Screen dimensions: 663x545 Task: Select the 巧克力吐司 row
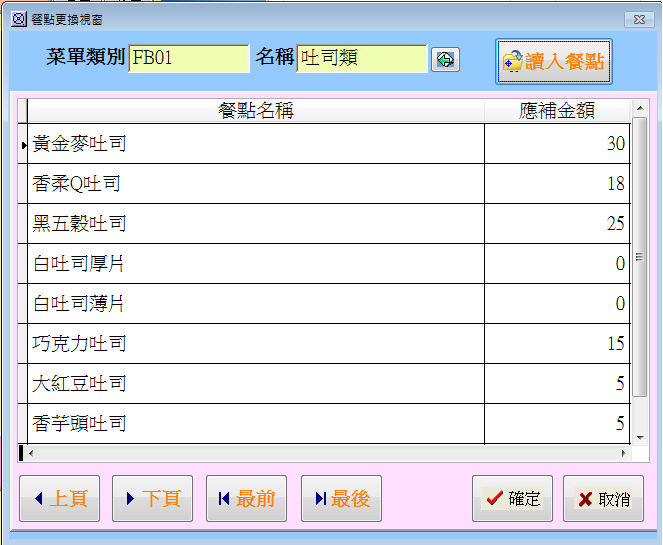(255, 344)
